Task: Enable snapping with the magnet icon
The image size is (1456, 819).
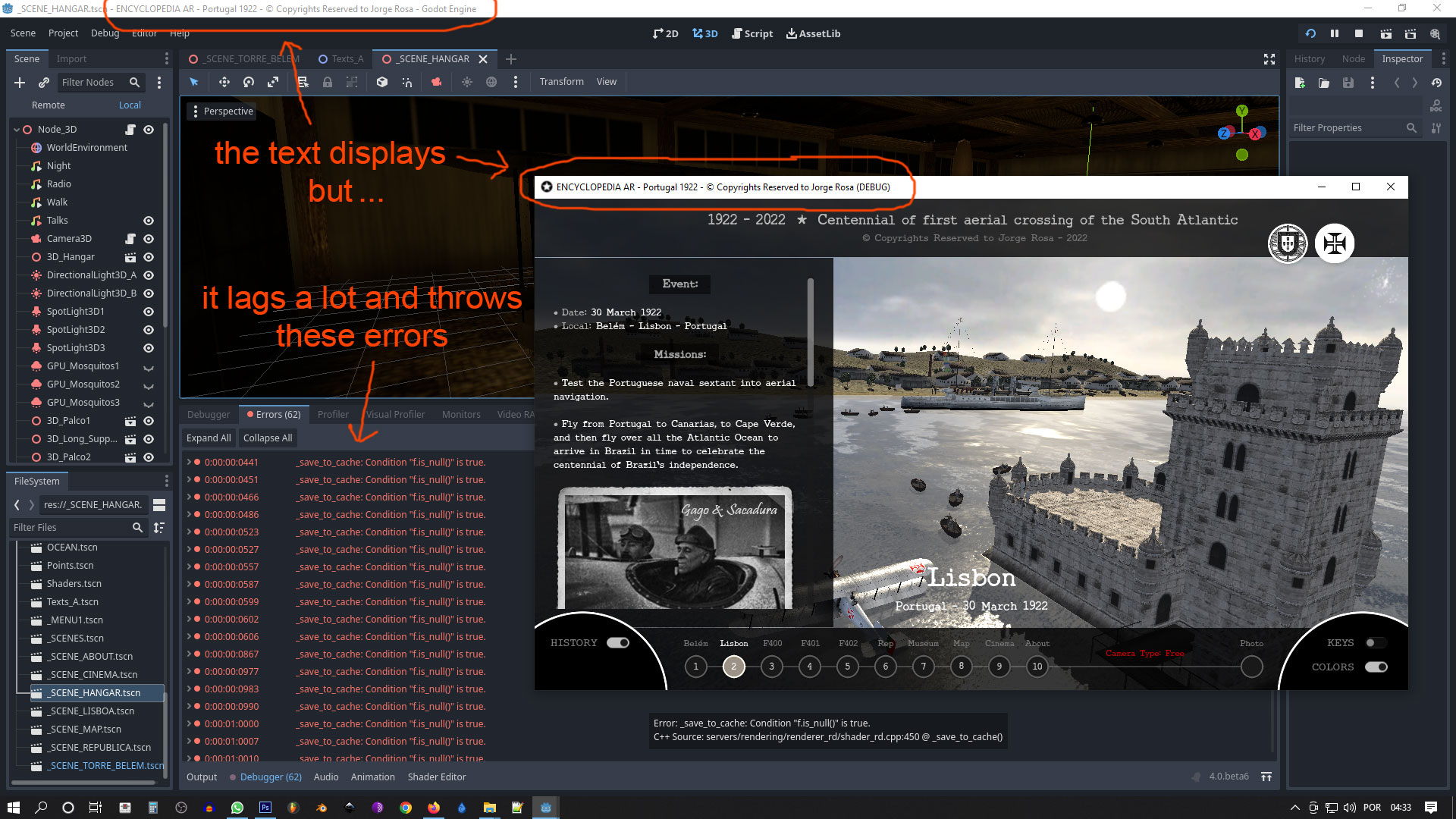Action: pos(407,82)
